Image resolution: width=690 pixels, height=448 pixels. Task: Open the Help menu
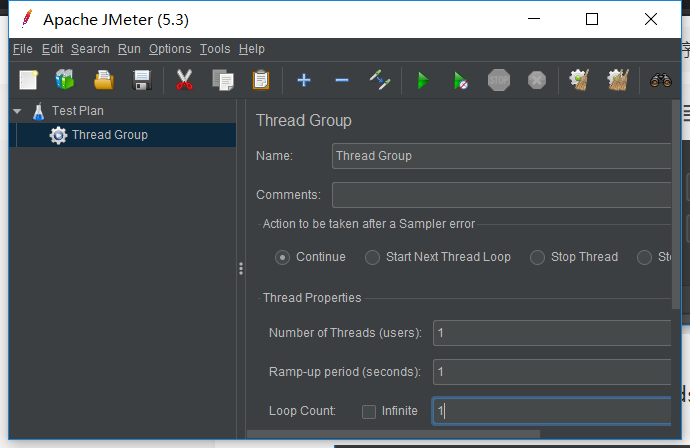click(x=252, y=49)
